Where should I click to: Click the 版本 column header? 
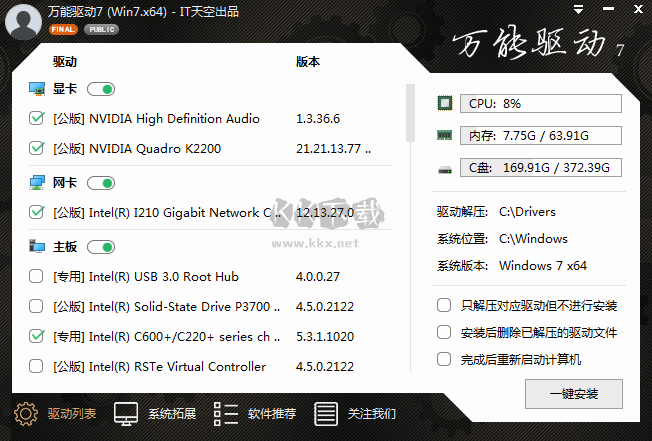[308, 62]
